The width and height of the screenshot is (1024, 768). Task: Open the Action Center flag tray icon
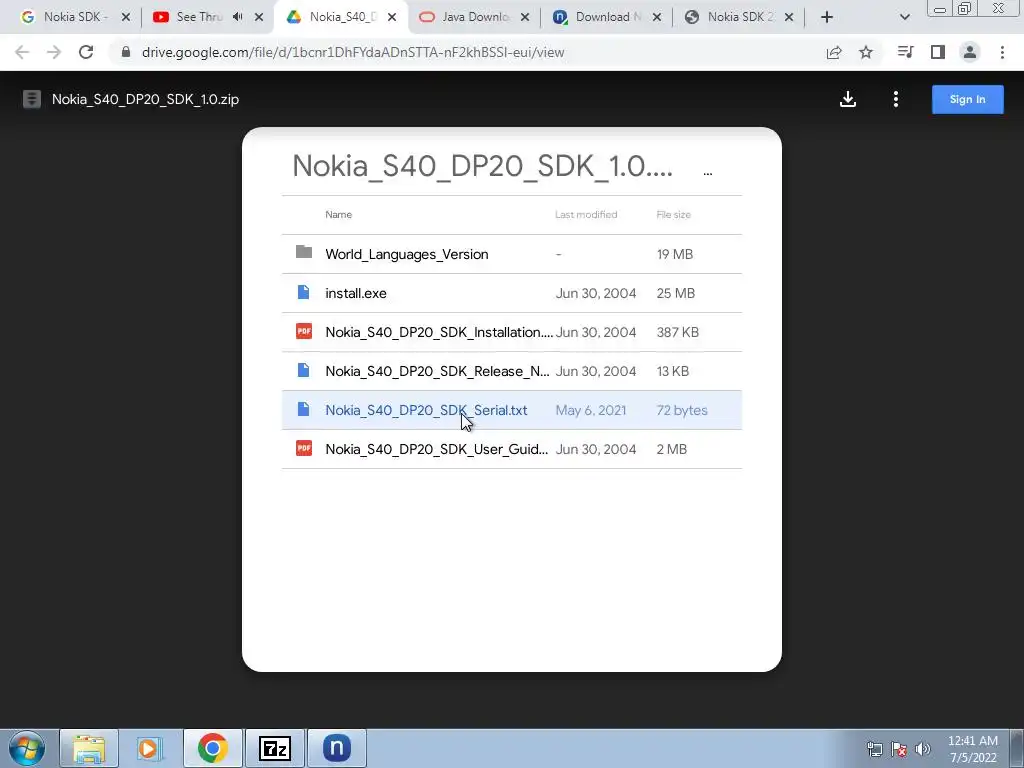[899, 749]
